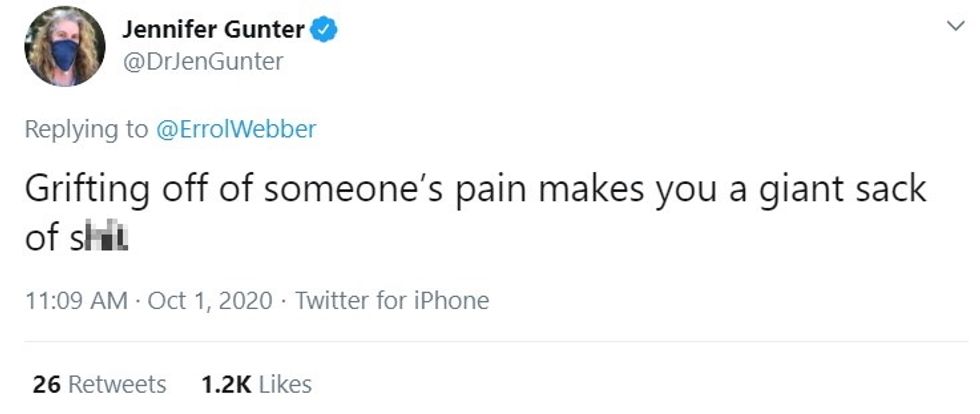Click the number 26 retweet count
This screenshot has height=414, width=980.
[x=47, y=384]
